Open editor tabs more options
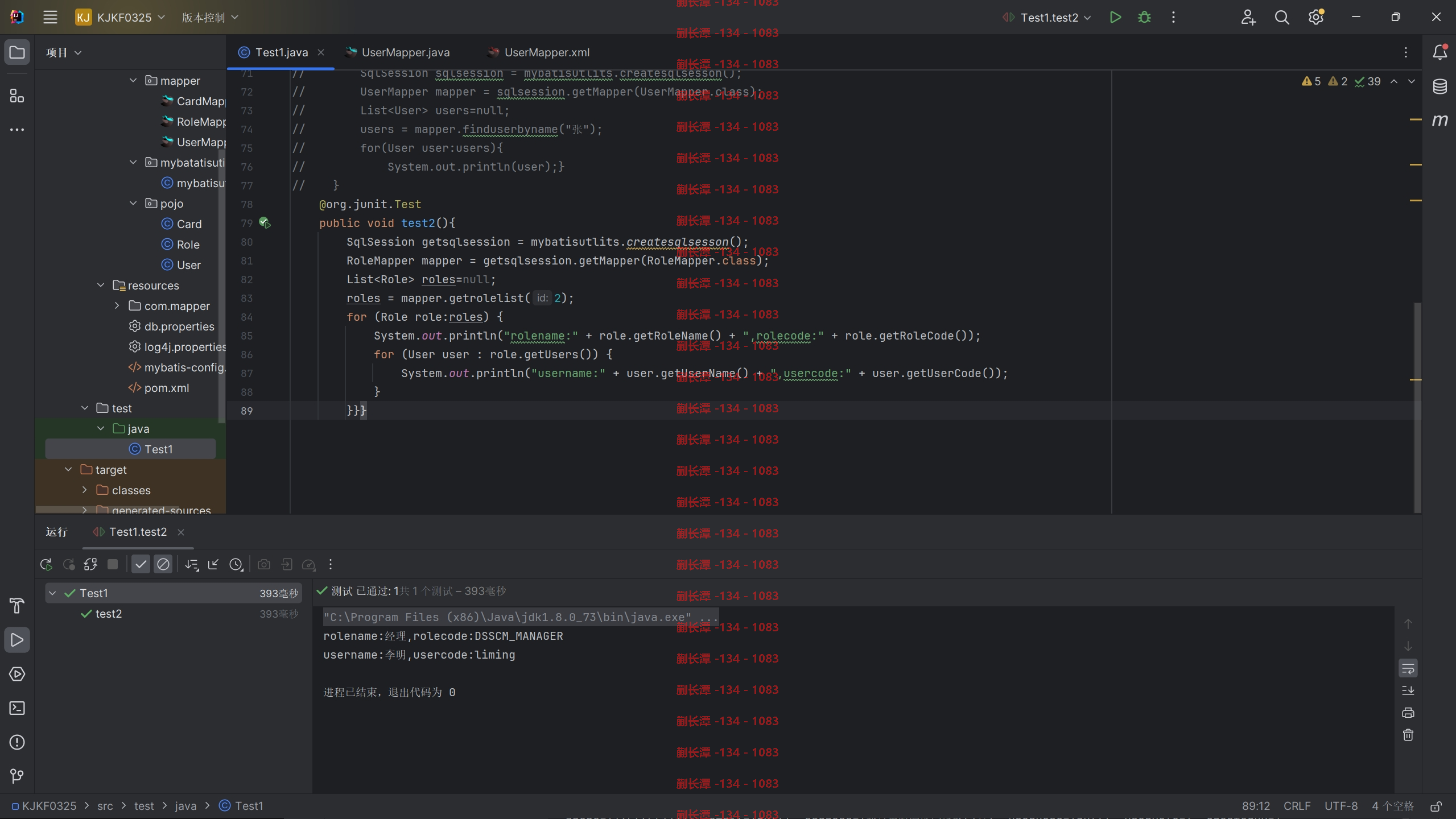The image size is (1456, 819). click(x=1406, y=52)
